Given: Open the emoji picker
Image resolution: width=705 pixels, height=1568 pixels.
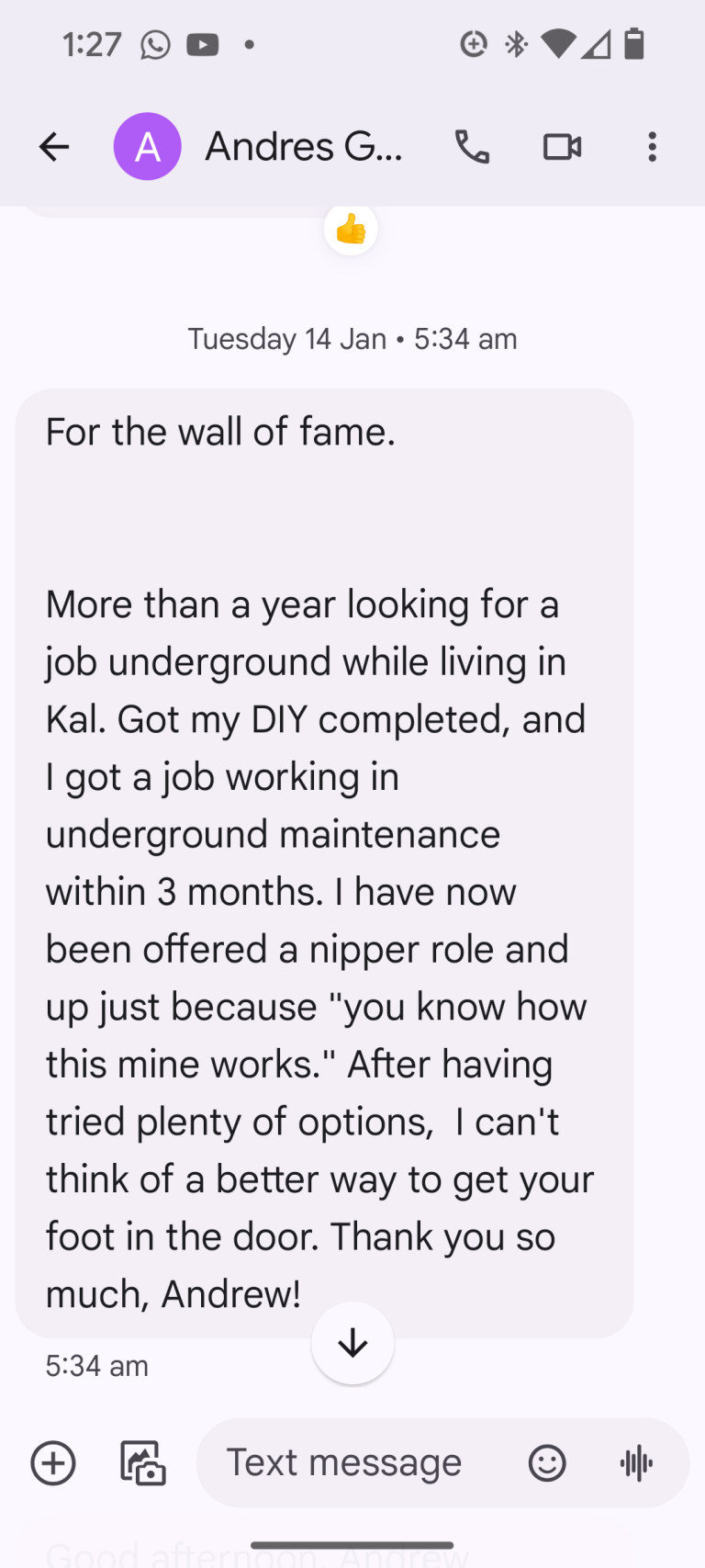Looking at the screenshot, I should click(546, 1462).
